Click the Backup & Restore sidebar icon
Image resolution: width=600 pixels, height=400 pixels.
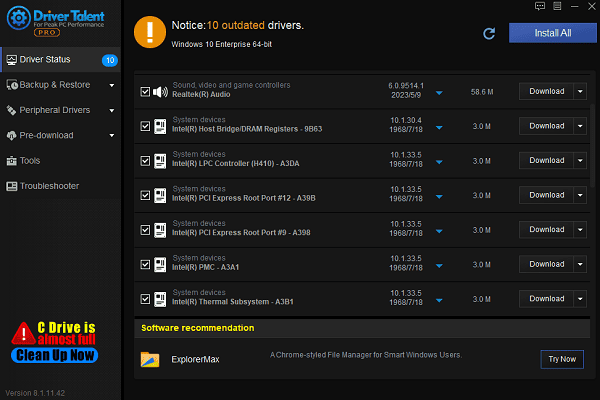click(x=12, y=85)
